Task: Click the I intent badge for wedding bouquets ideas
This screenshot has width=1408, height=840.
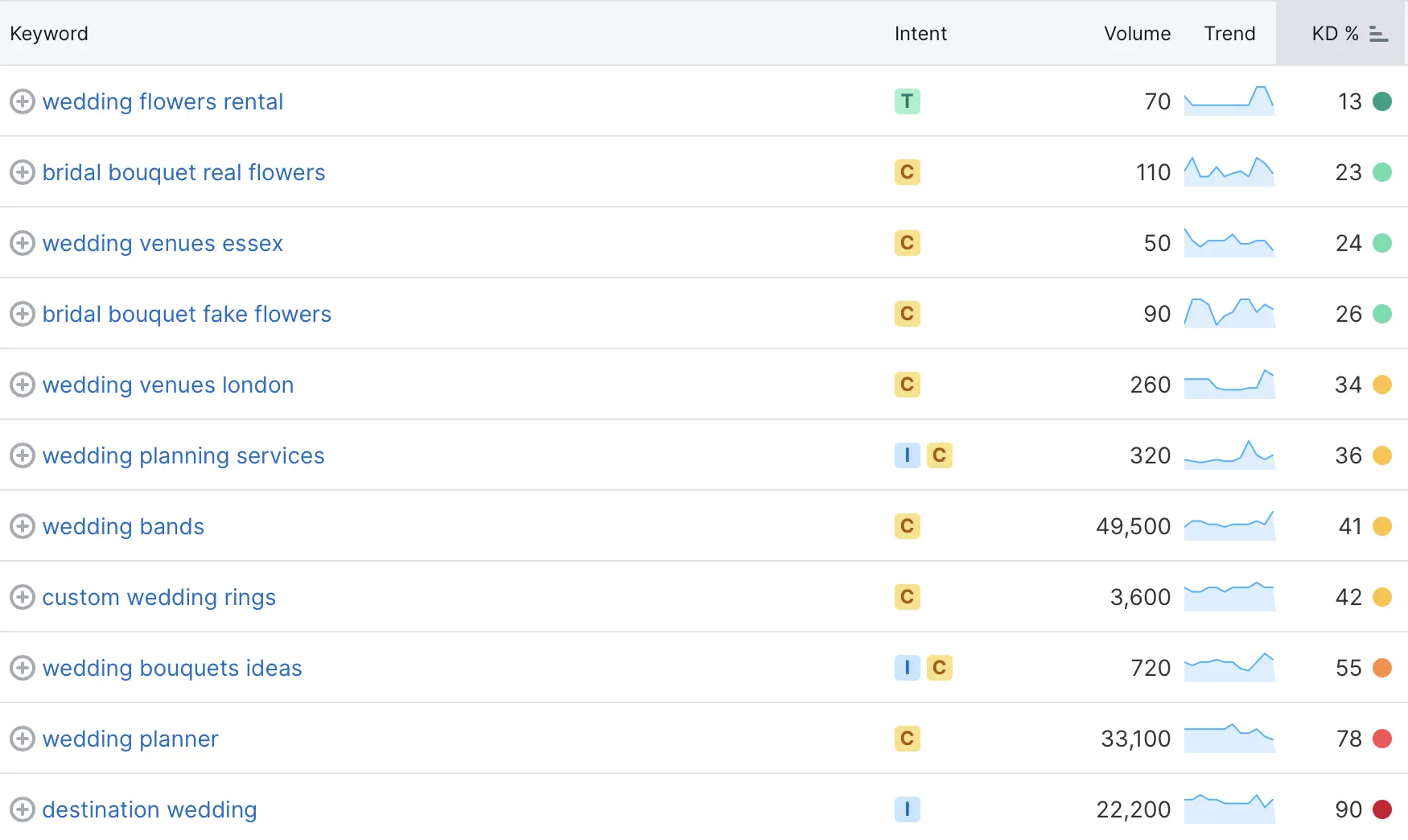Action: coord(908,668)
